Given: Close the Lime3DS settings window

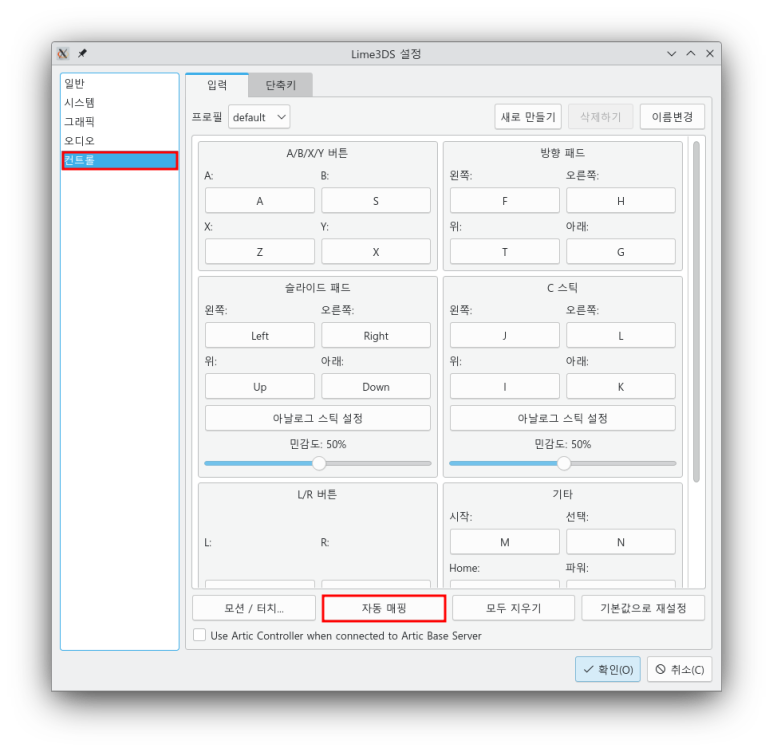Looking at the screenshot, I should coord(710,53).
